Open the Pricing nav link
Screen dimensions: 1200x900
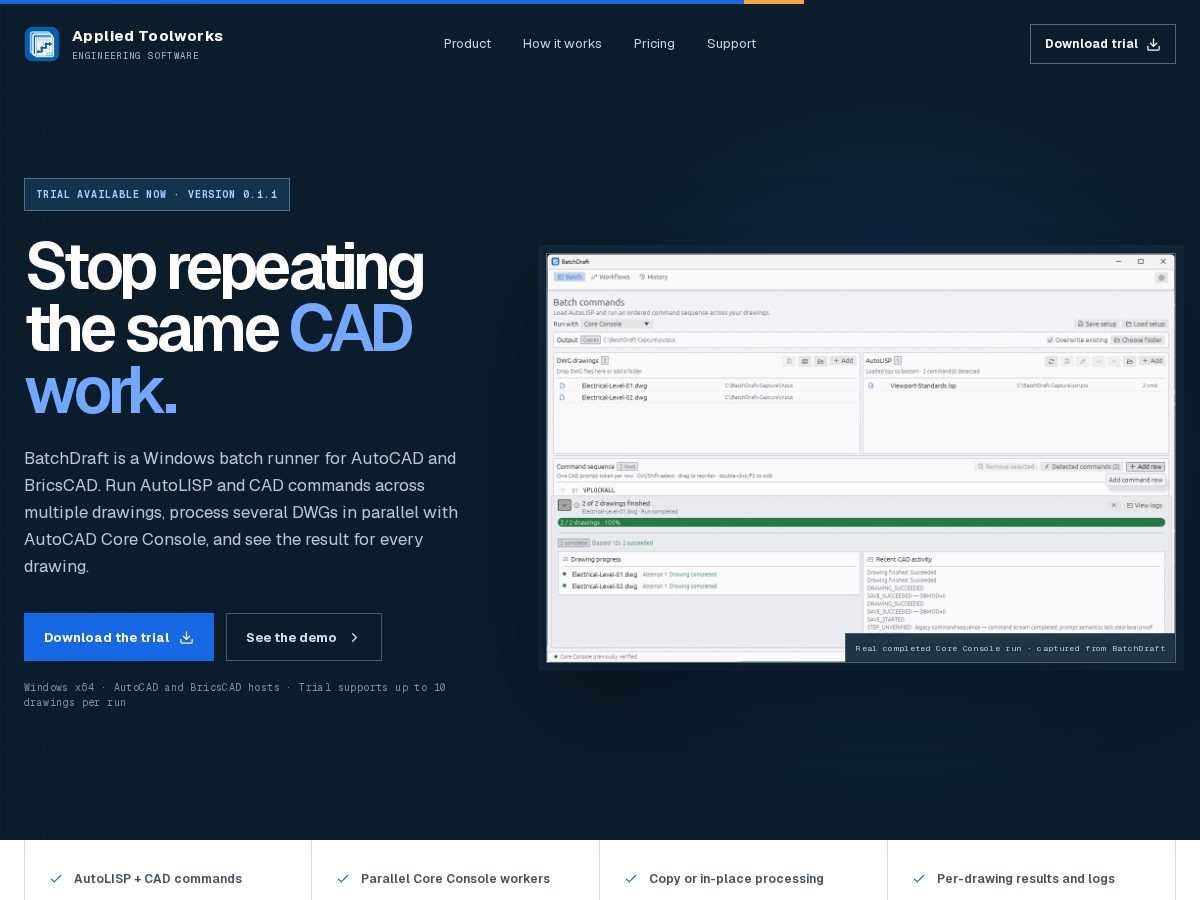(x=654, y=44)
